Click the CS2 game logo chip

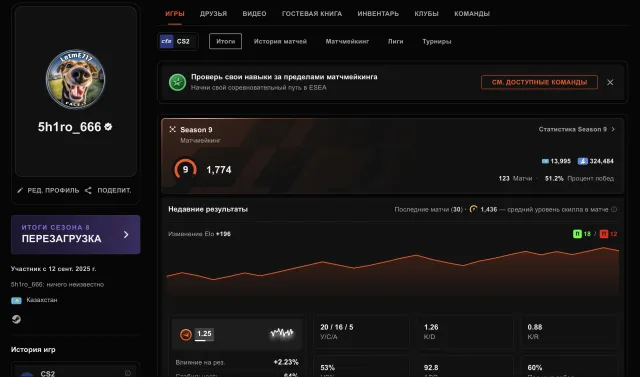pos(178,41)
